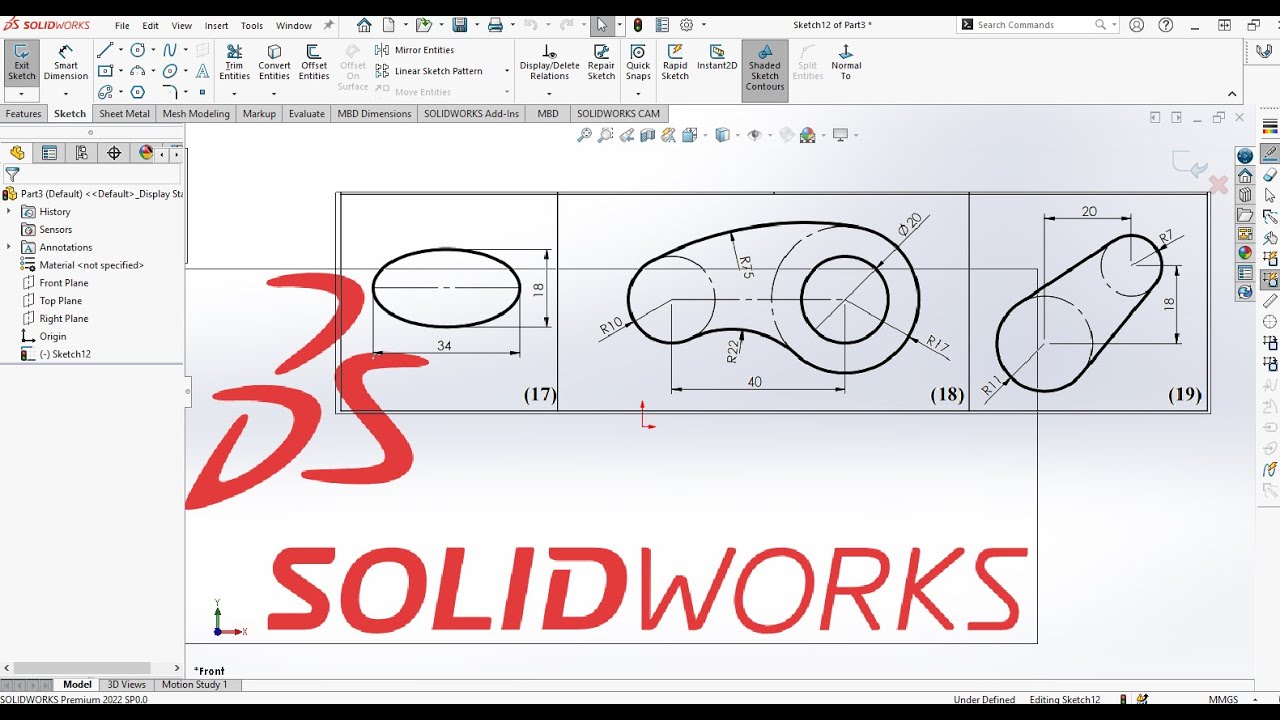Screen dimensions: 1280x720
Task: Switch to the Motion Study 1 tab
Action: coord(195,685)
